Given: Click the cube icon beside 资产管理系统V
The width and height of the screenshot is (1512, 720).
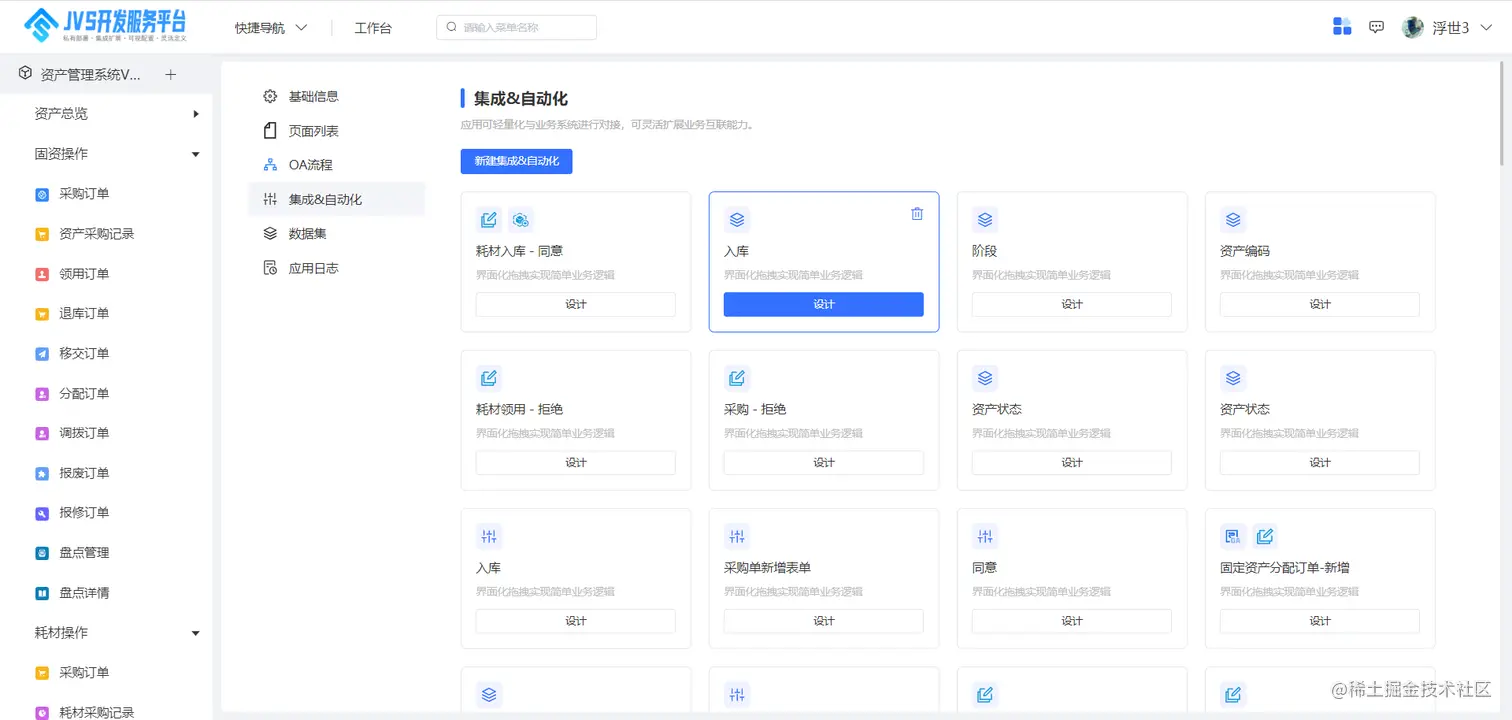Looking at the screenshot, I should [25, 74].
